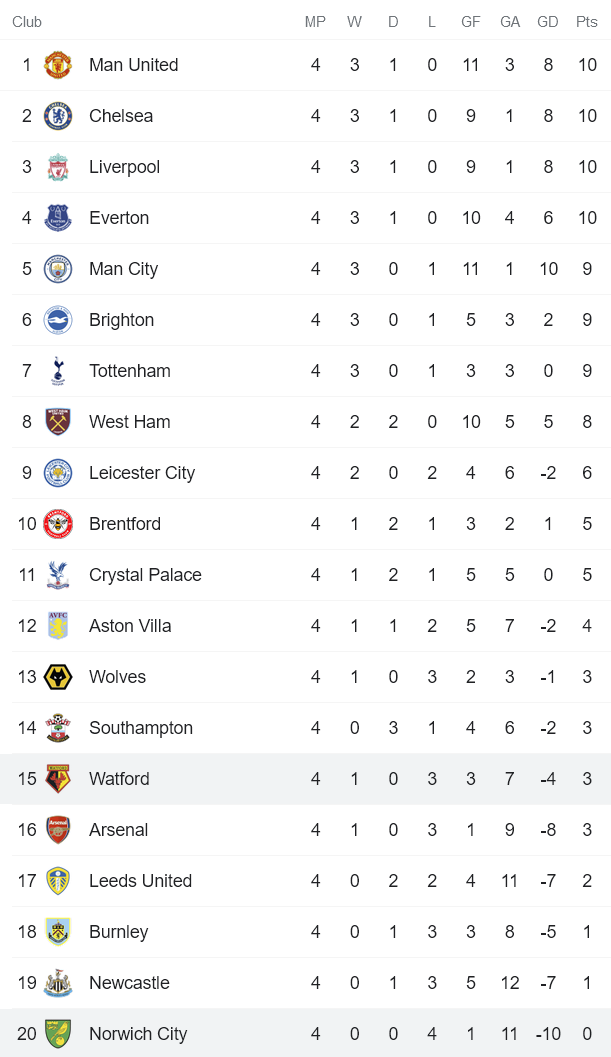611x1057 pixels.
Task: Click the Everton club crest
Action: [x=58, y=218]
